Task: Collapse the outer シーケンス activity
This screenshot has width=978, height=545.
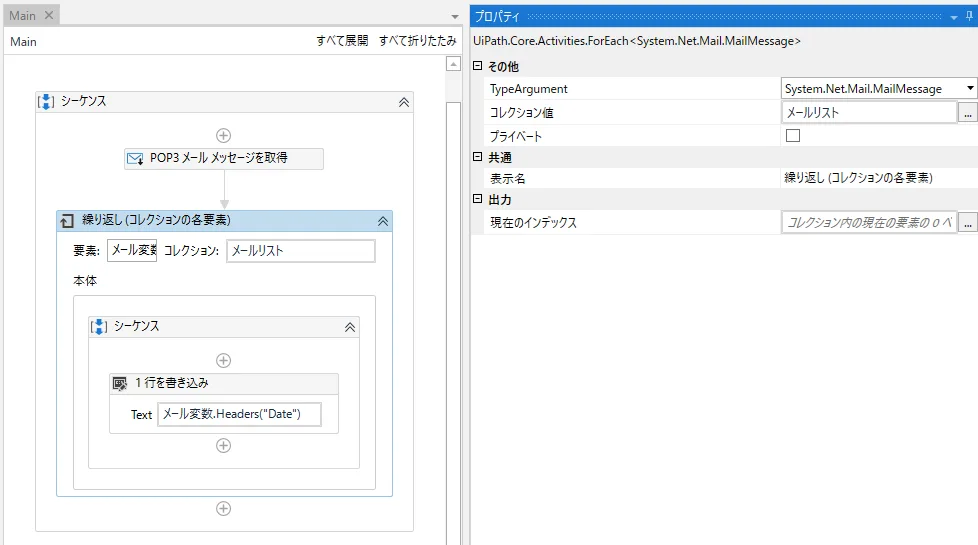Action: (x=404, y=102)
